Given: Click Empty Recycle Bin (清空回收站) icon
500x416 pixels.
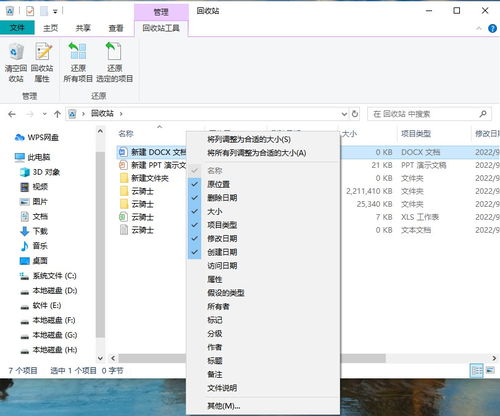Looking at the screenshot, I should 16,62.
